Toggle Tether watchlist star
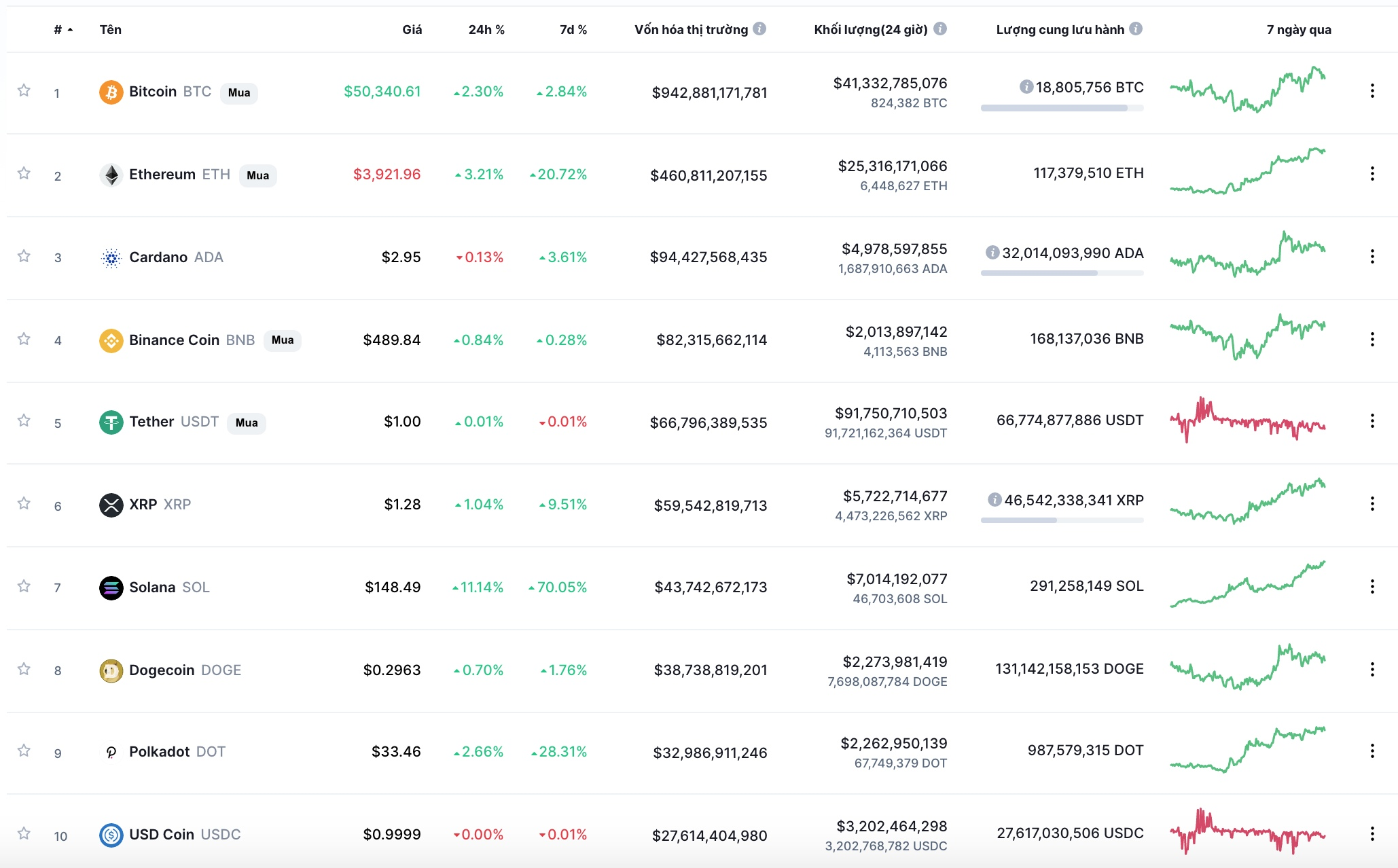The image size is (1398, 868). [x=24, y=420]
